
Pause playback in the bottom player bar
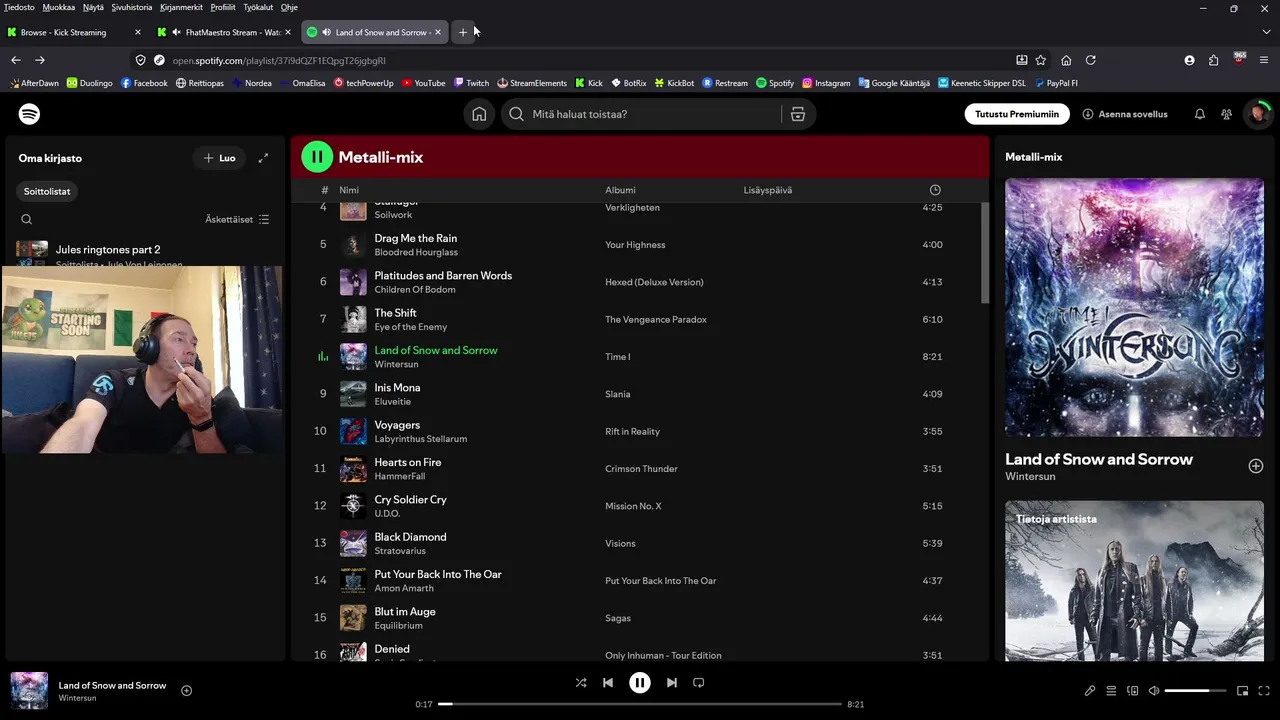[640, 683]
